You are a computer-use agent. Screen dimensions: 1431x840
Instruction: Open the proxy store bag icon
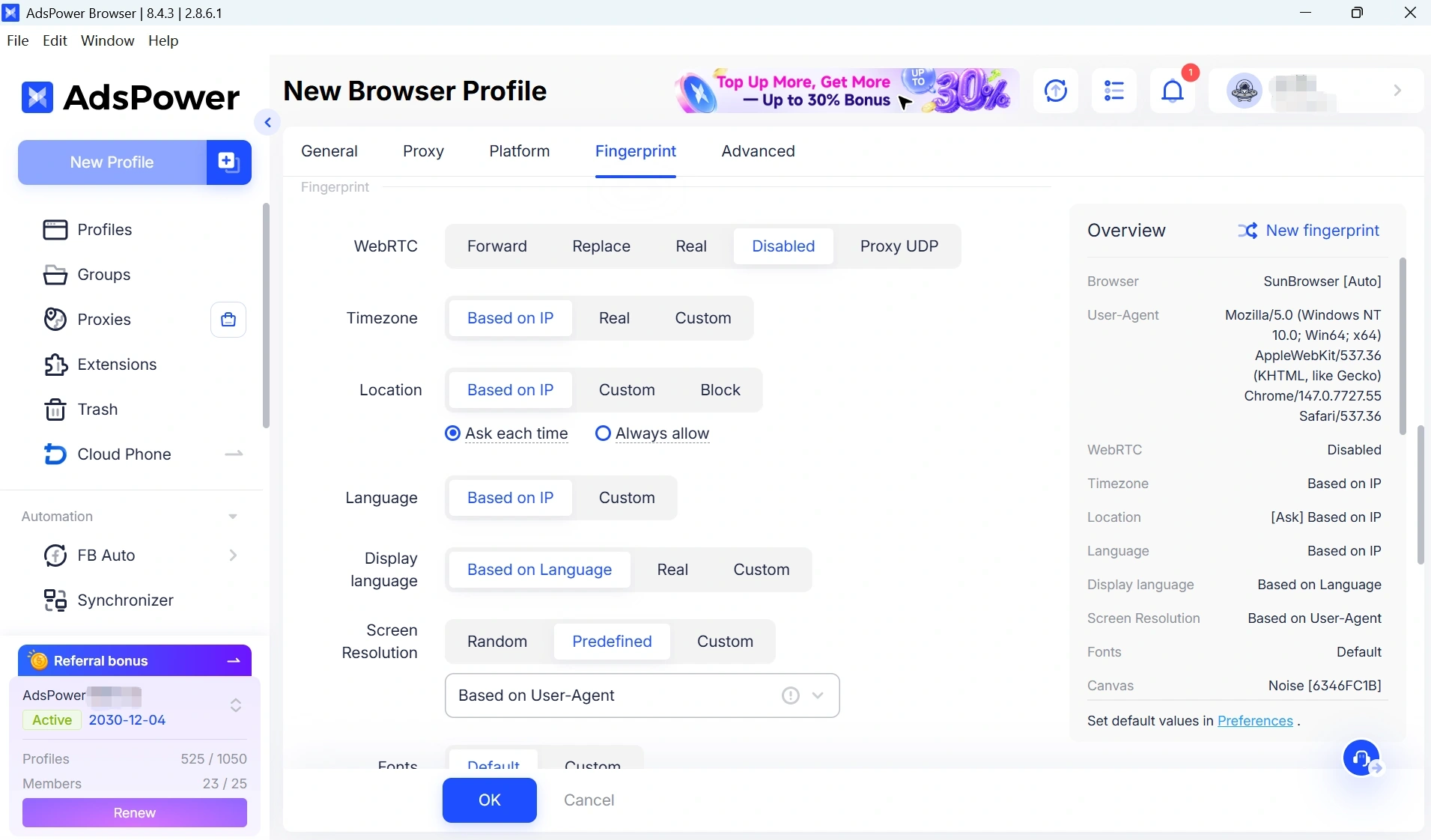tap(228, 320)
